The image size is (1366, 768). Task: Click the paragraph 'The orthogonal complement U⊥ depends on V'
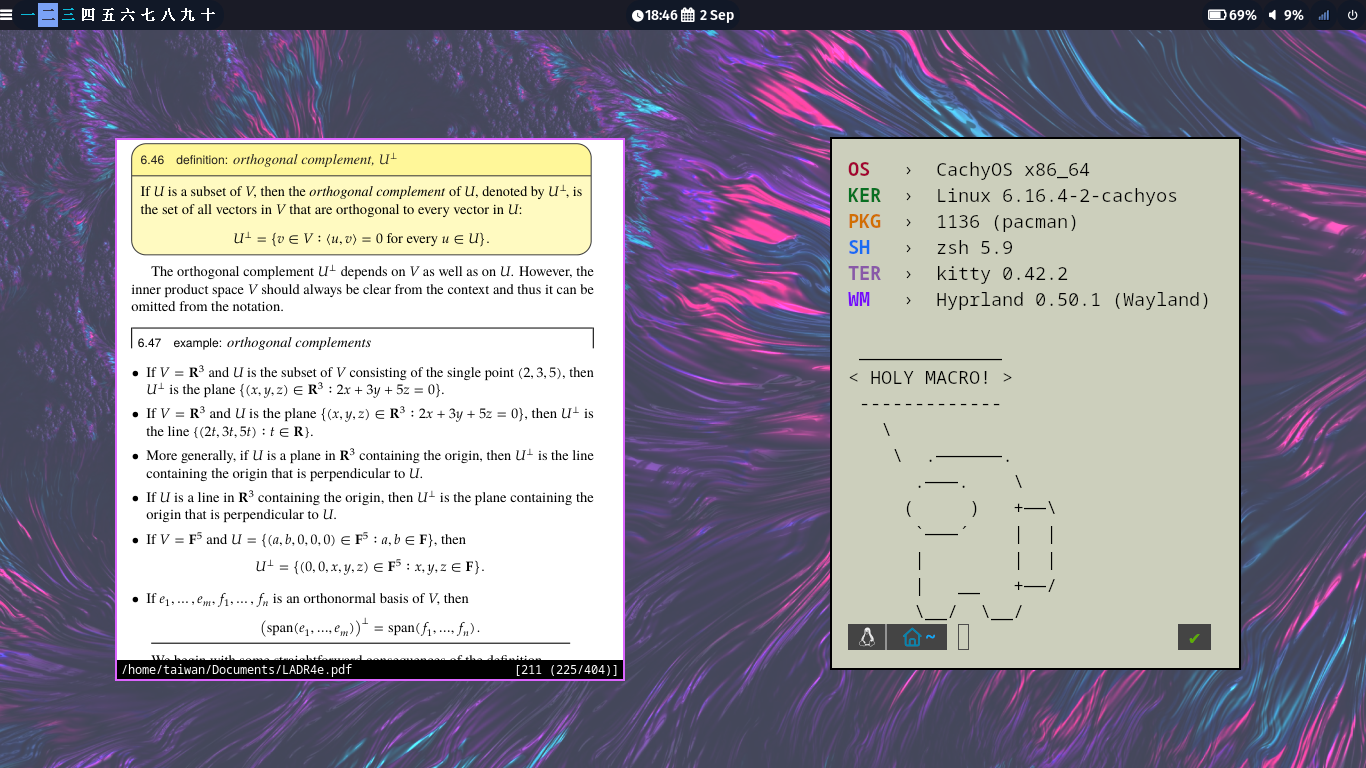362,289
